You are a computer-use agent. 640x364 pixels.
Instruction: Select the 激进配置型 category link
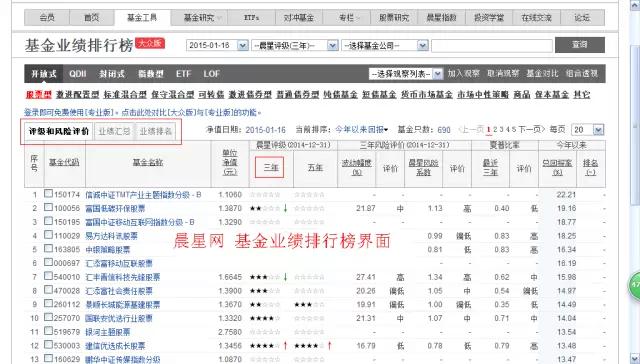[x=78, y=95]
